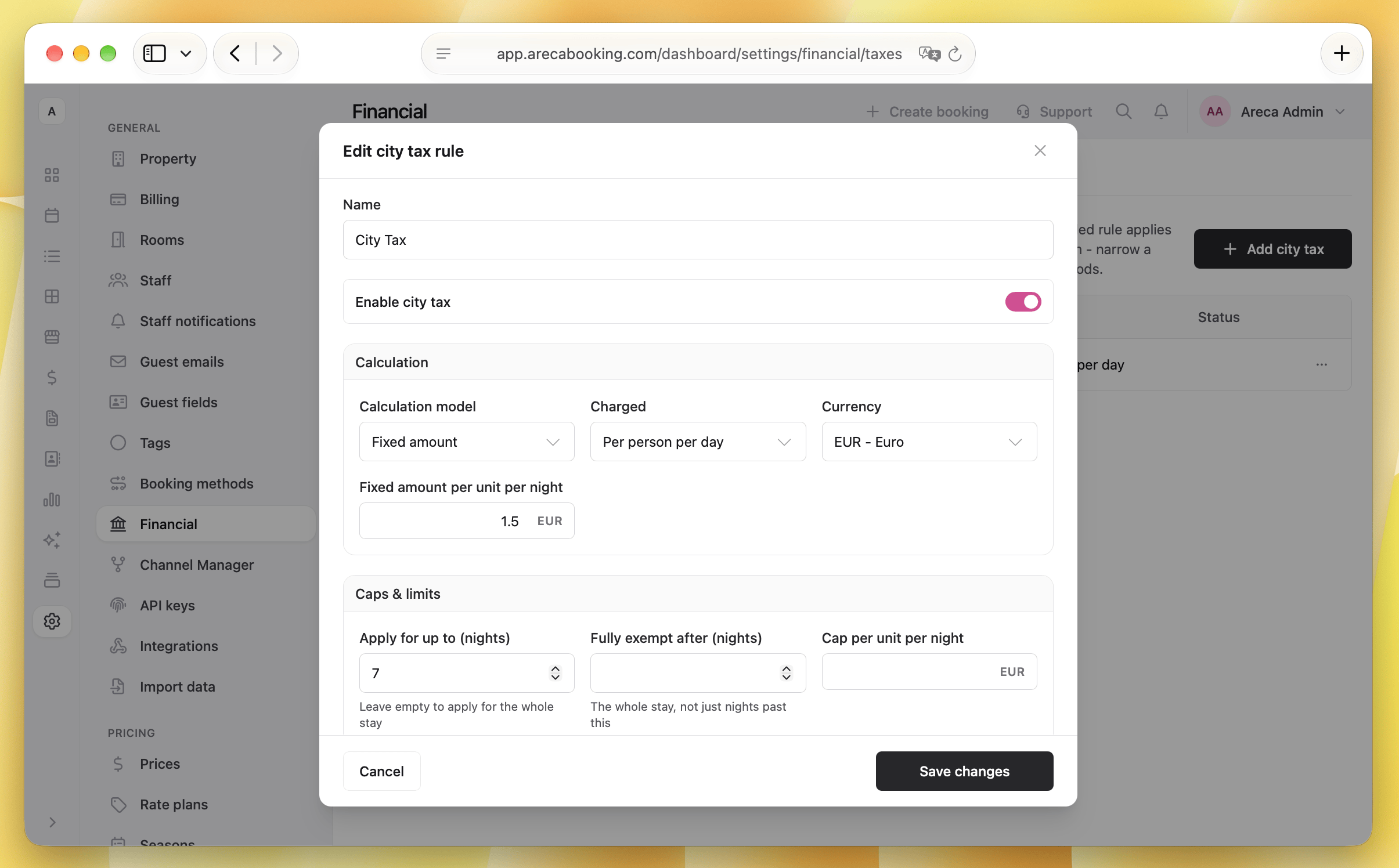1399x868 pixels.
Task: Open the settings gear icon in left rail
Action: point(52,621)
